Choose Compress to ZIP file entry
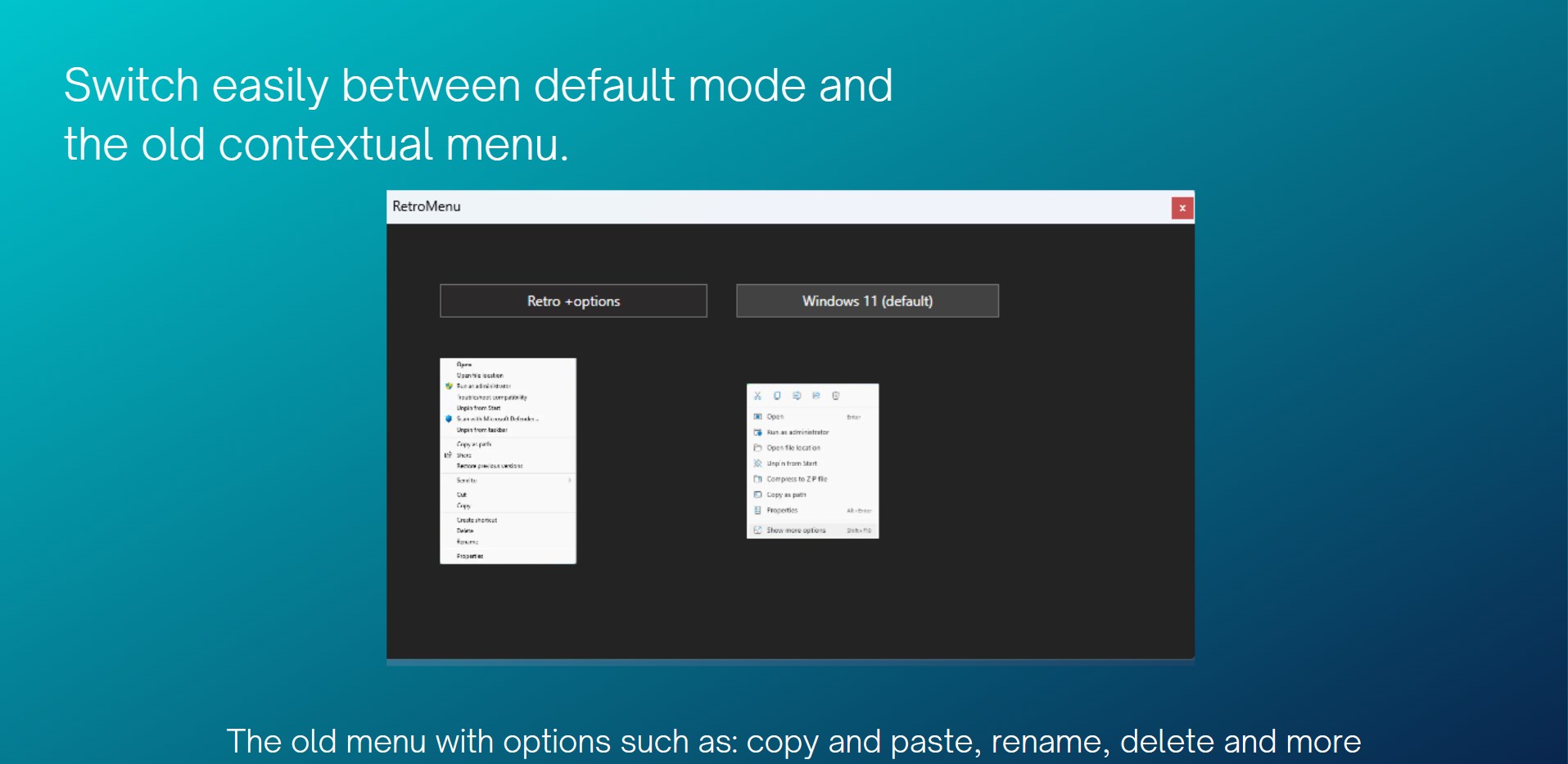 797,479
